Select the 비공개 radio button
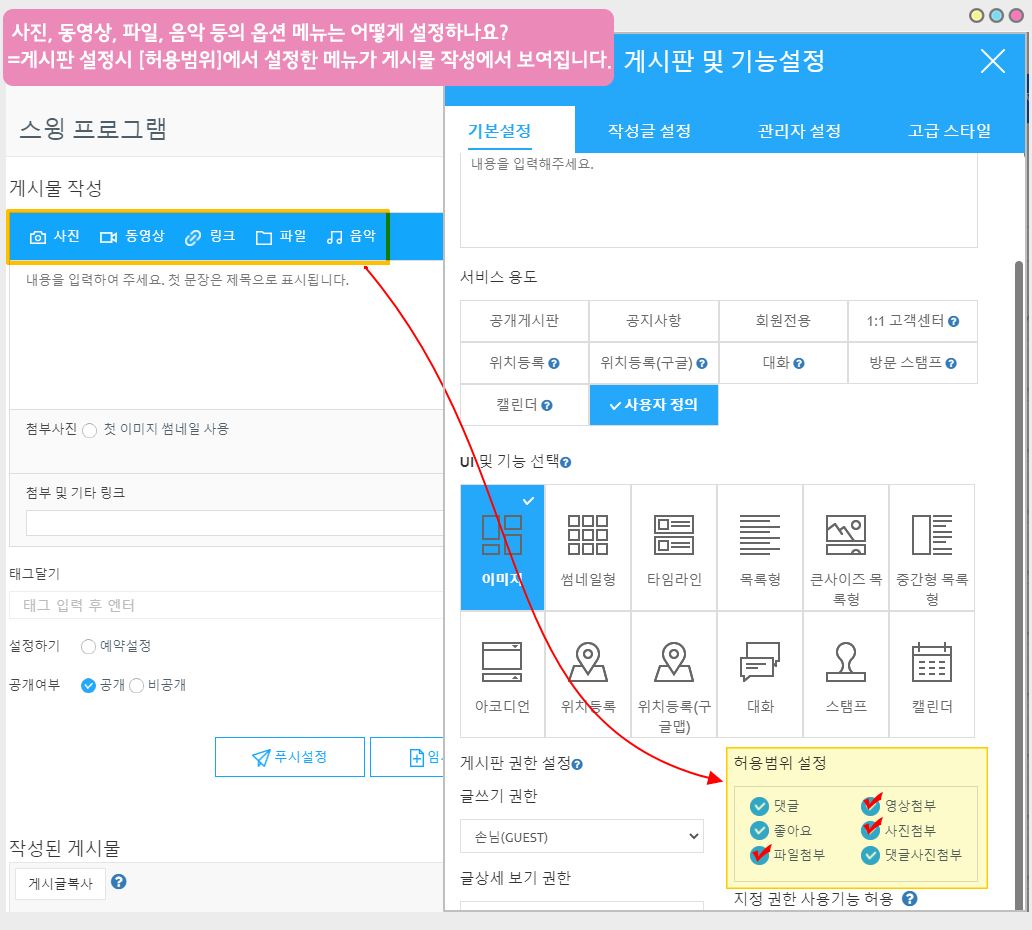The width and height of the screenshot is (1032, 930). [137, 686]
